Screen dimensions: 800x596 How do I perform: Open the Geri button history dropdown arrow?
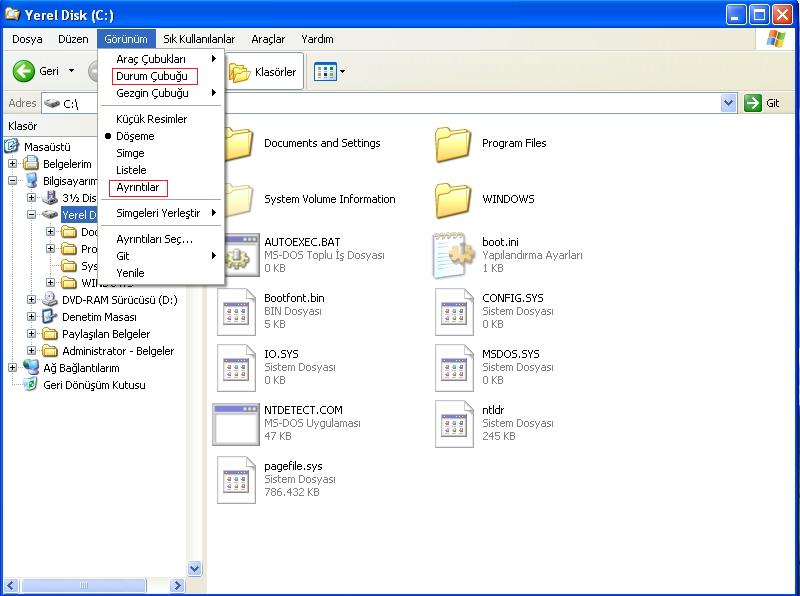point(71,70)
